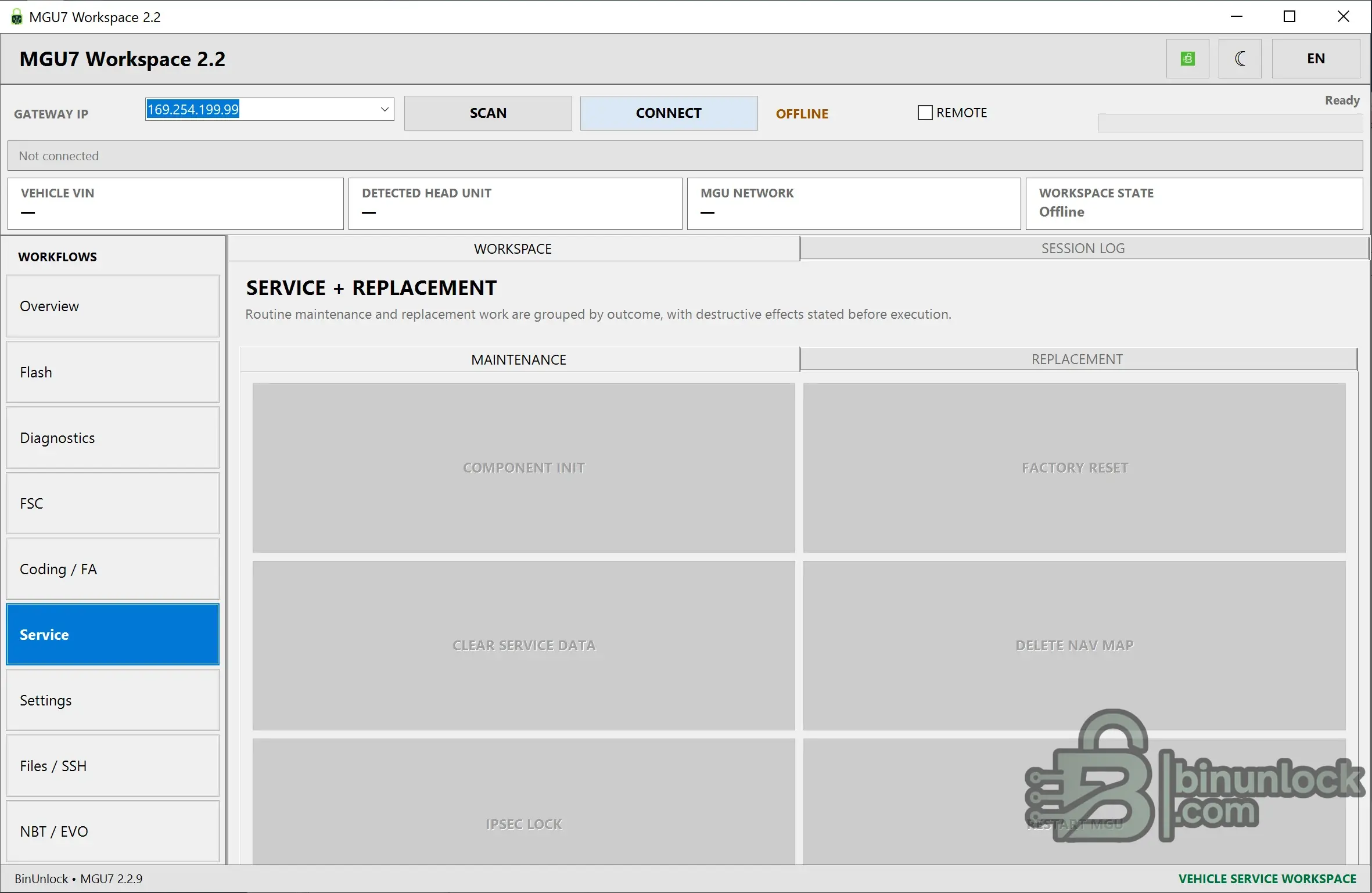Click the COMPONENT INIT tile
This screenshot has width=1372, height=893.
click(524, 468)
